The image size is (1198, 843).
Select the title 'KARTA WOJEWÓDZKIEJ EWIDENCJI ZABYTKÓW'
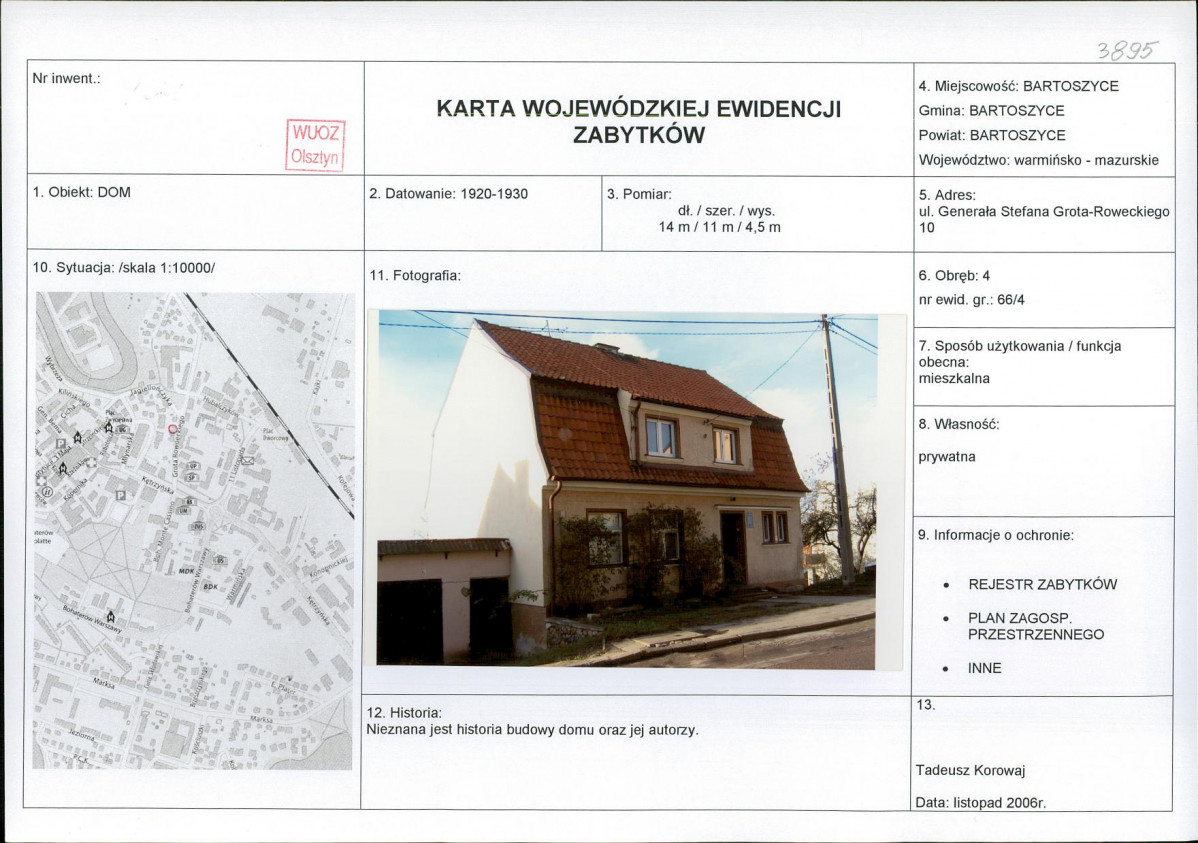point(639,122)
